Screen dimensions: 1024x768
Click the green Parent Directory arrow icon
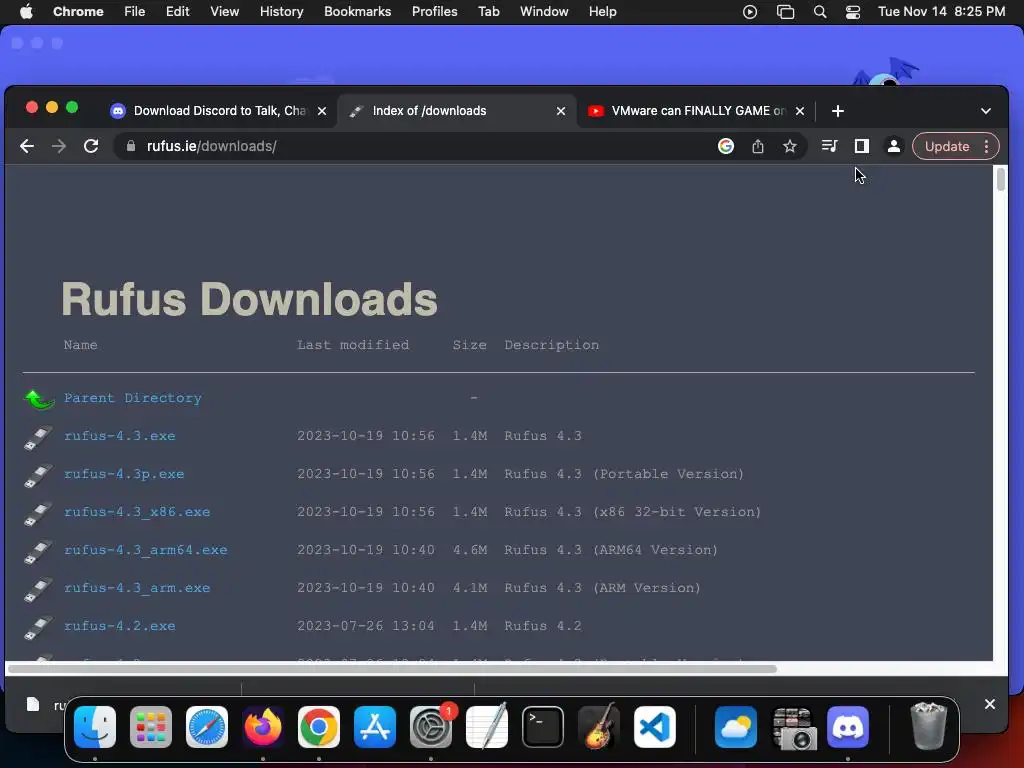tap(39, 398)
